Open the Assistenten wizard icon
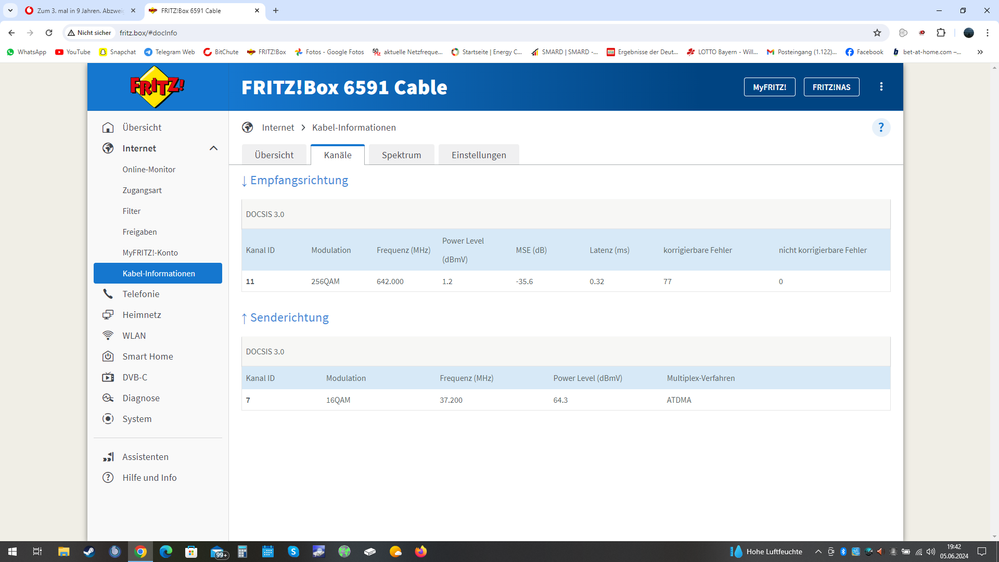 (108, 457)
